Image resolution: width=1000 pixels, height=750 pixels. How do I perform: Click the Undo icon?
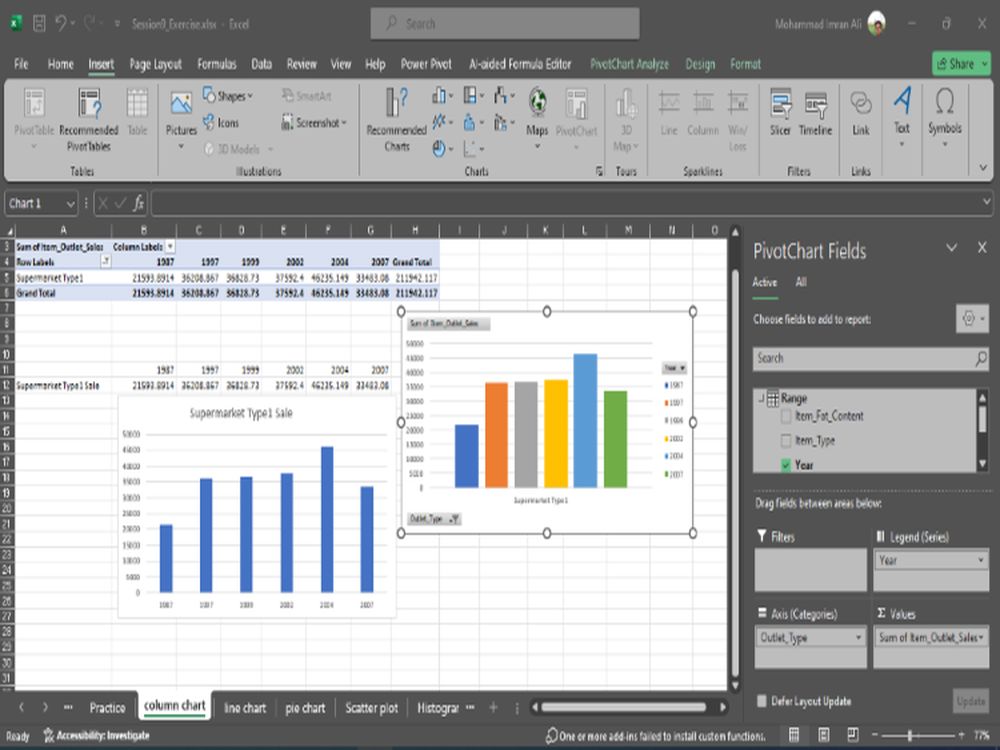tap(61, 24)
